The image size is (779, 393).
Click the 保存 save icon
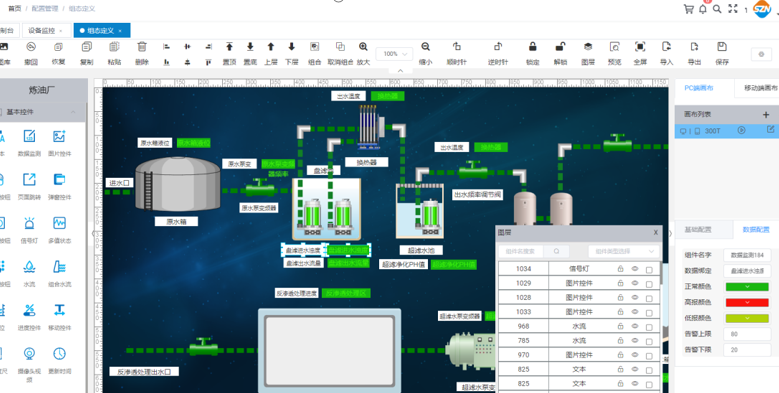point(722,47)
